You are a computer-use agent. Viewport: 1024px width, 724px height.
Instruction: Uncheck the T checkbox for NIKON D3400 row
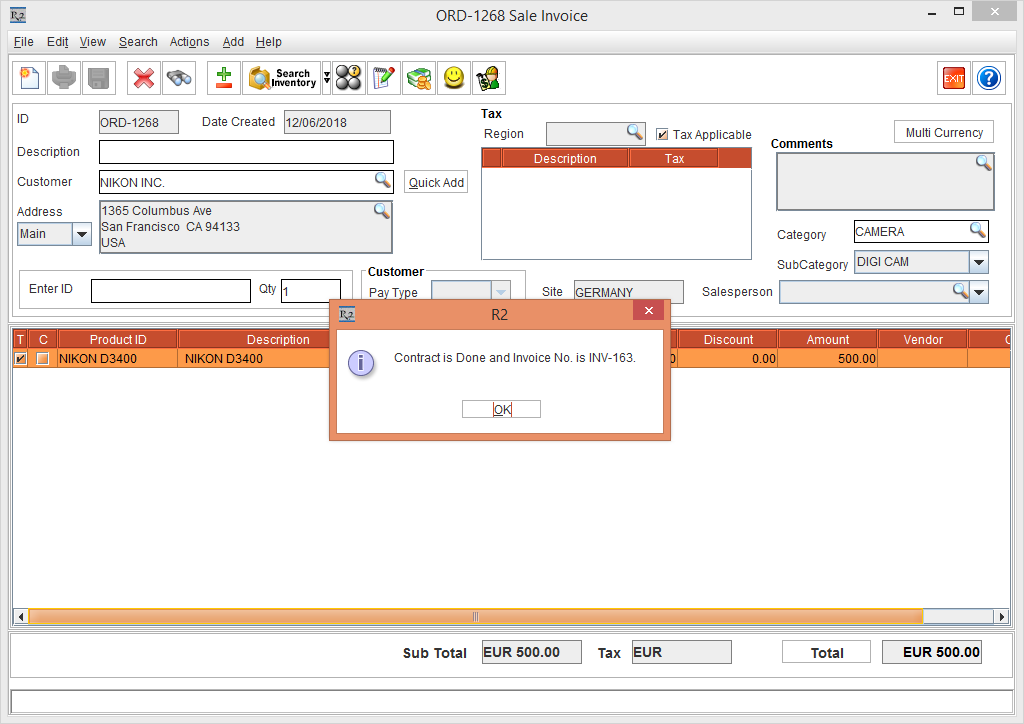pos(20,358)
